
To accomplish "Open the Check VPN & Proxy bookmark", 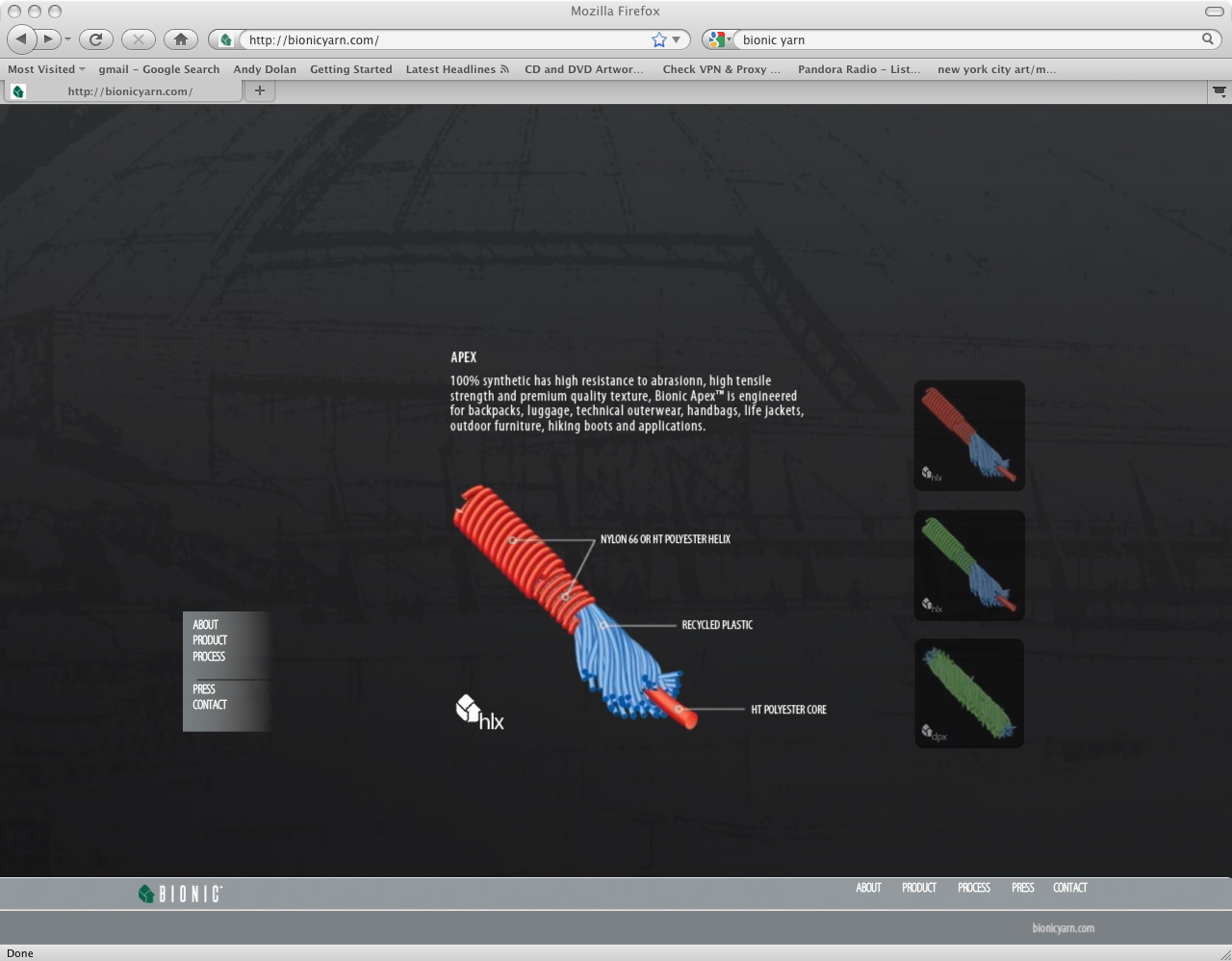I will pos(722,69).
